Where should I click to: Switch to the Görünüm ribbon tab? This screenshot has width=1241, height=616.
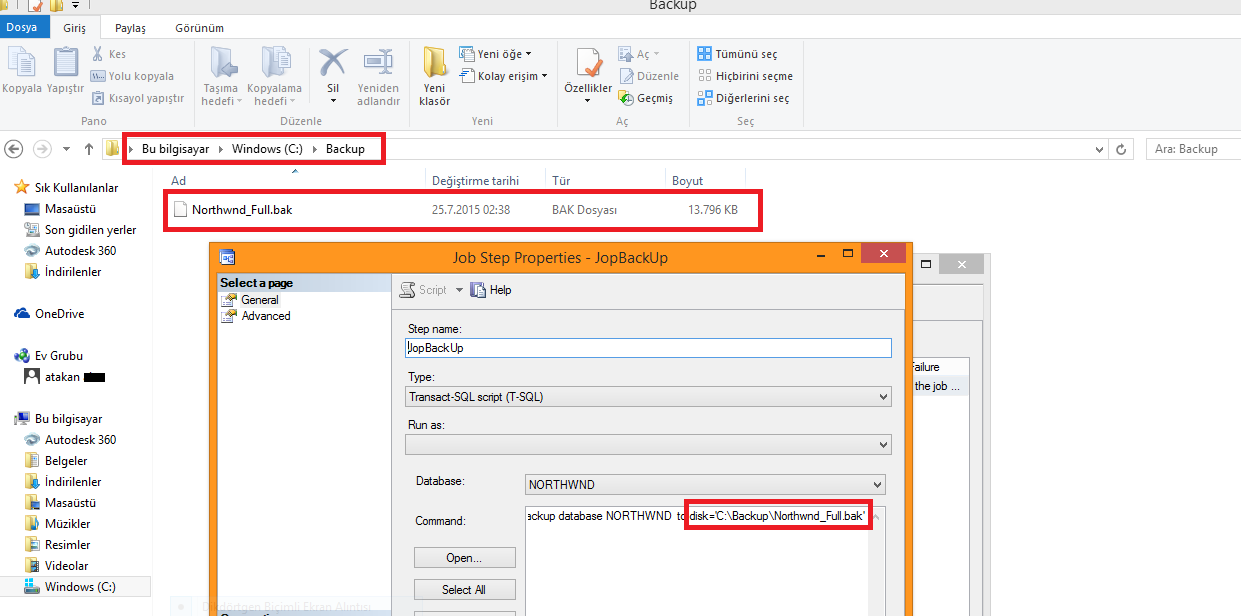(x=199, y=28)
